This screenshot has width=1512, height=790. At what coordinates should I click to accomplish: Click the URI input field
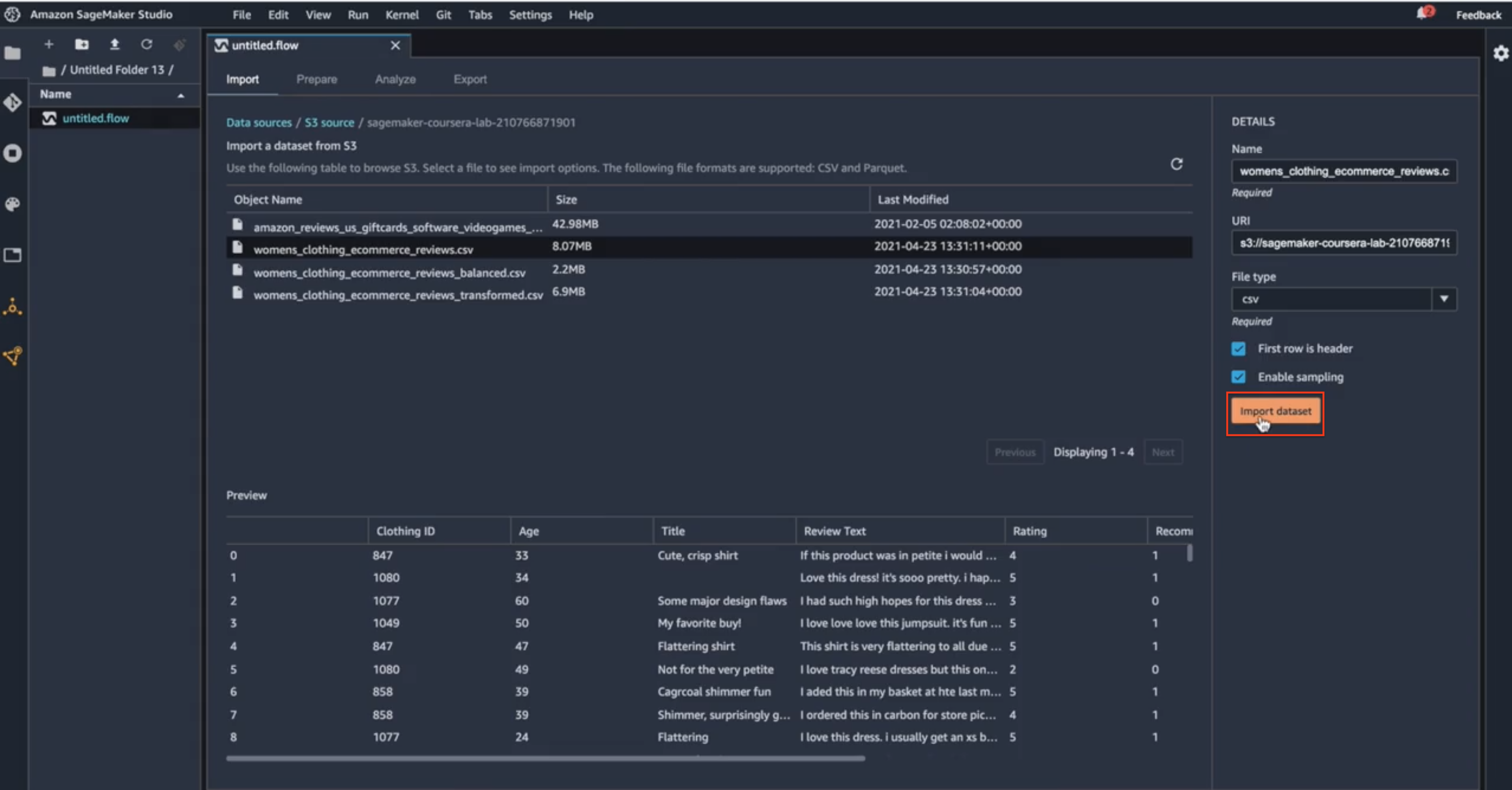pyautogui.click(x=1344, y=243)
